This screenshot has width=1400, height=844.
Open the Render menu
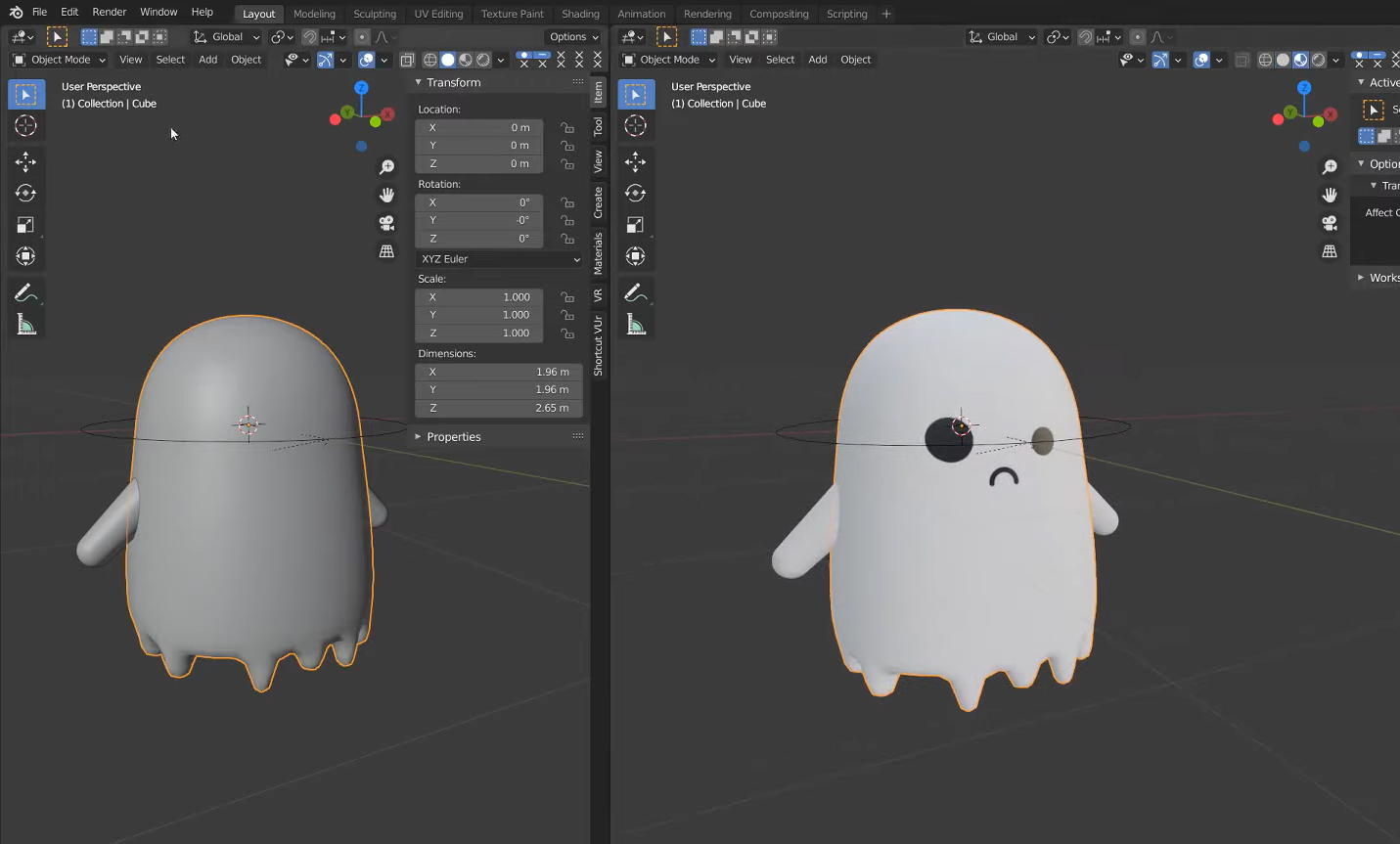110,12
